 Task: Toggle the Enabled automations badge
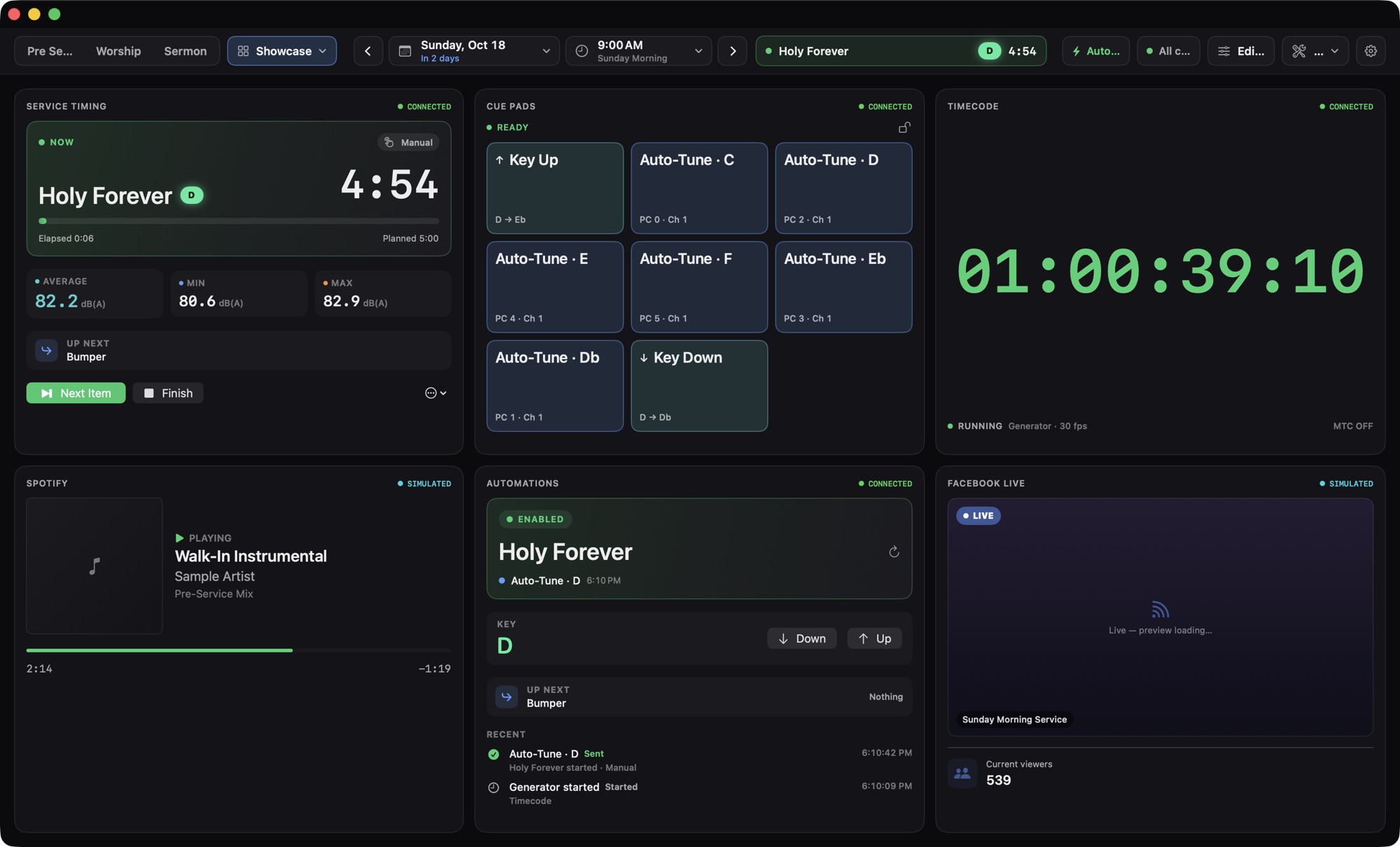tap(535, 519)
